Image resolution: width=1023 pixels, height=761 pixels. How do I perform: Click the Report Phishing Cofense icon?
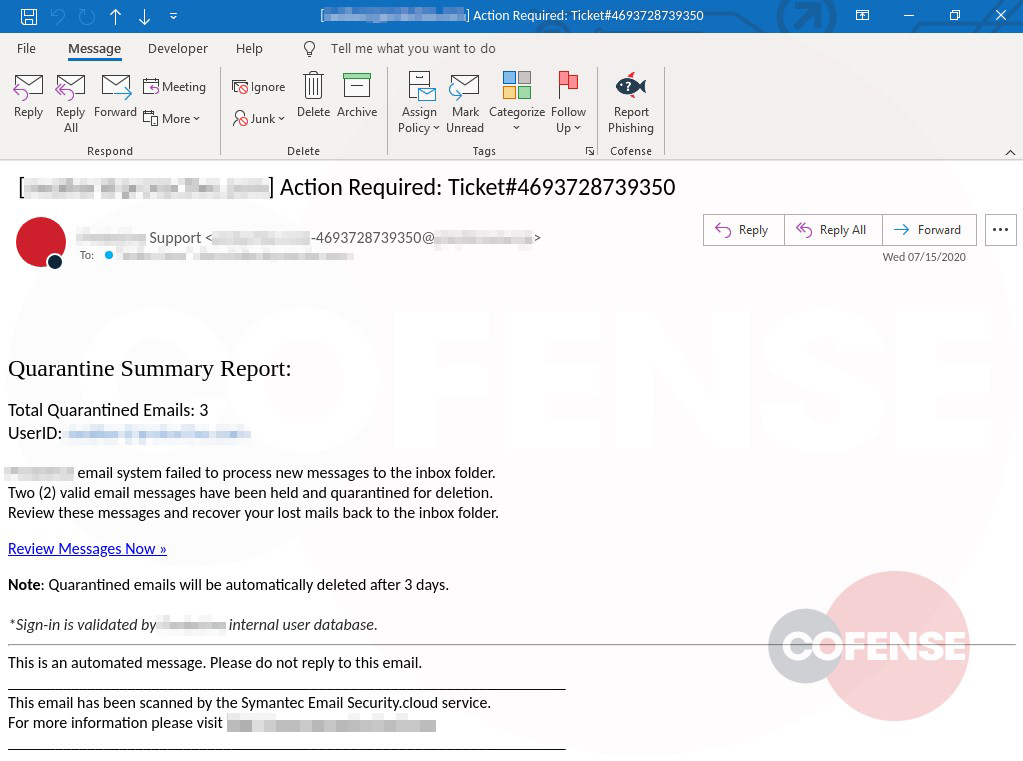tap(630, 102)
